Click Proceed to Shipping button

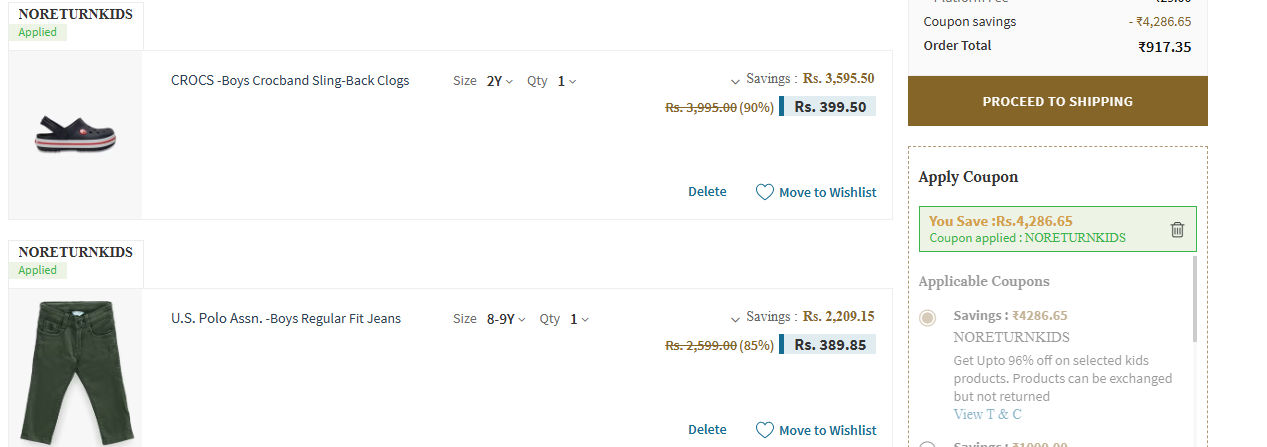coord(1057,101)
